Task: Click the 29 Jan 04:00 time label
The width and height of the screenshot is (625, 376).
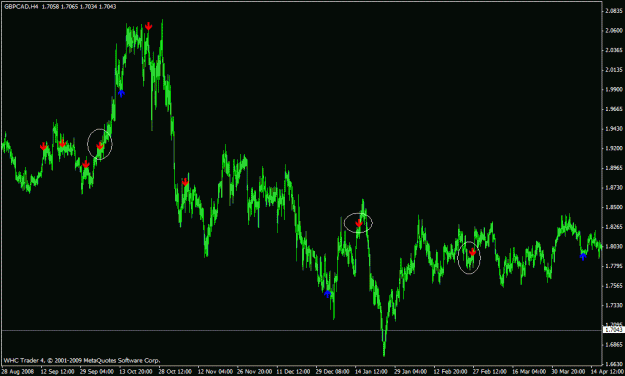Action: 411,372
